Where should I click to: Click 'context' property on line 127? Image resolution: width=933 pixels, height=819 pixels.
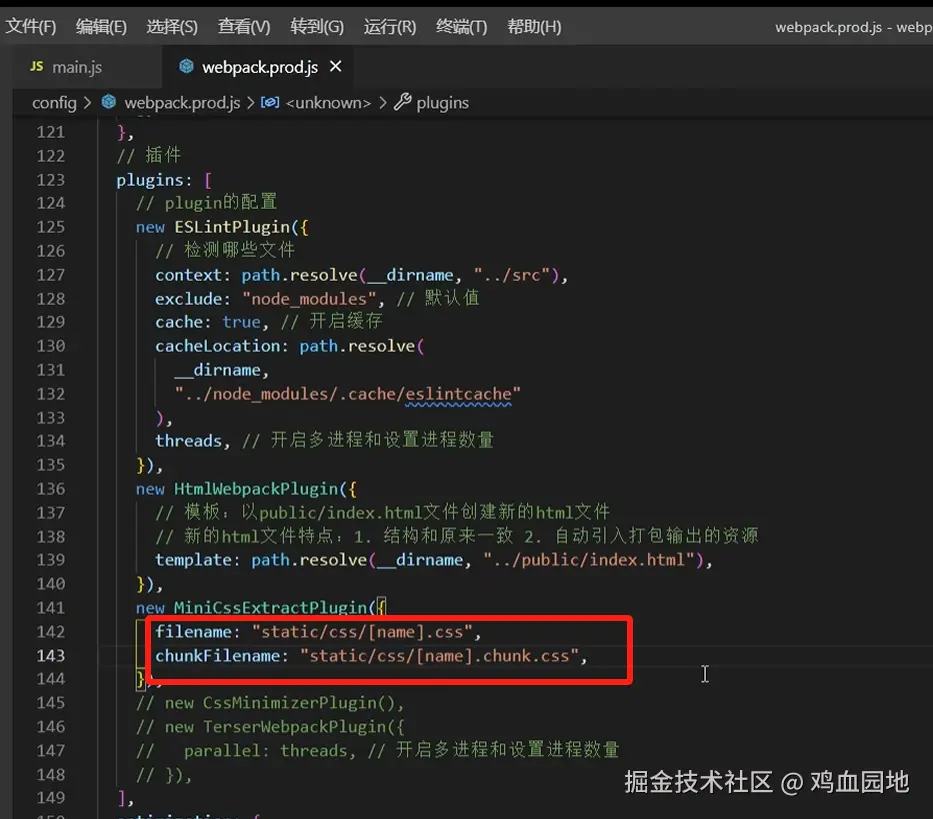(x=189, y=275)
